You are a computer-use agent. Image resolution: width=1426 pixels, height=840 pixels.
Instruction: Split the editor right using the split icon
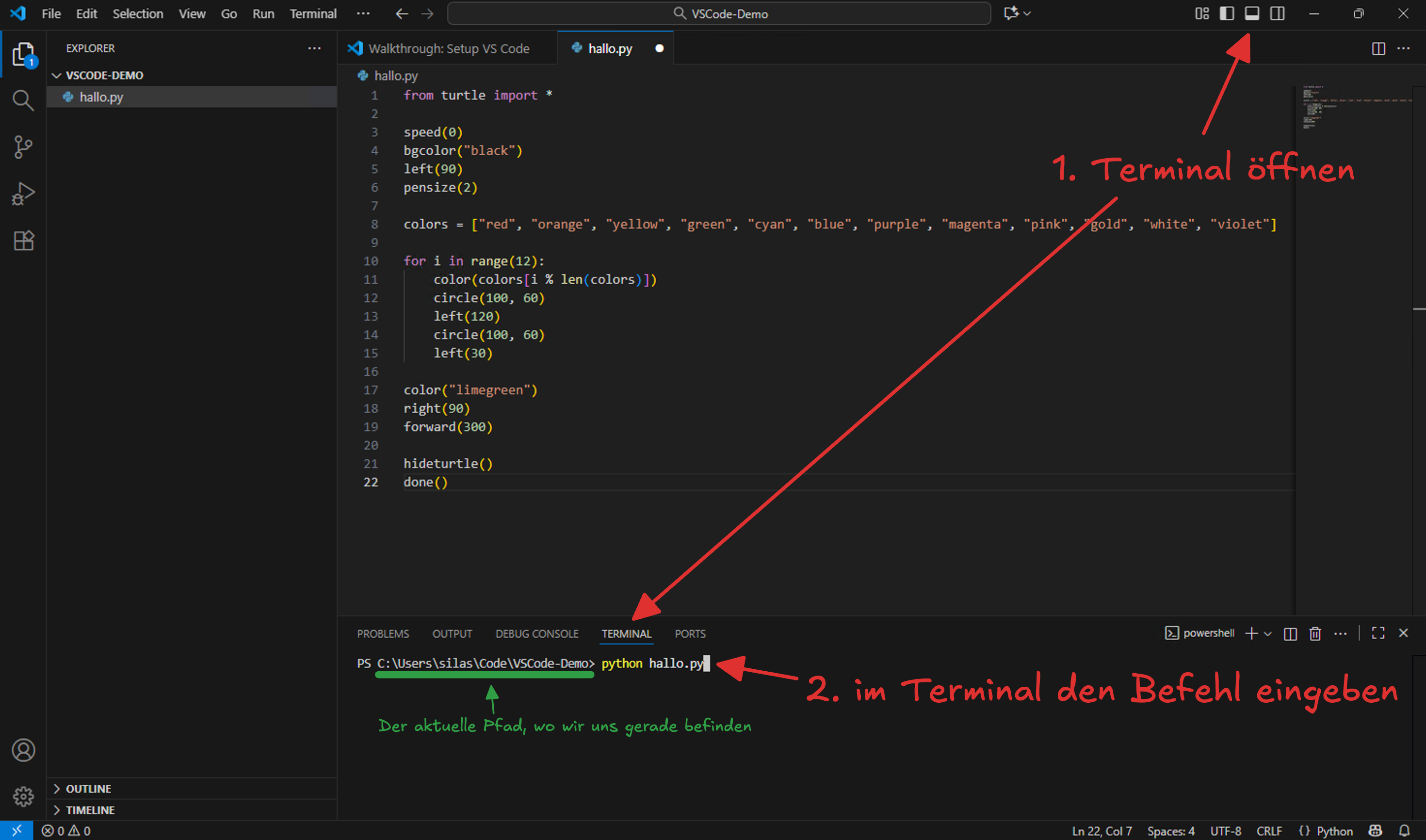(1378, 48)
